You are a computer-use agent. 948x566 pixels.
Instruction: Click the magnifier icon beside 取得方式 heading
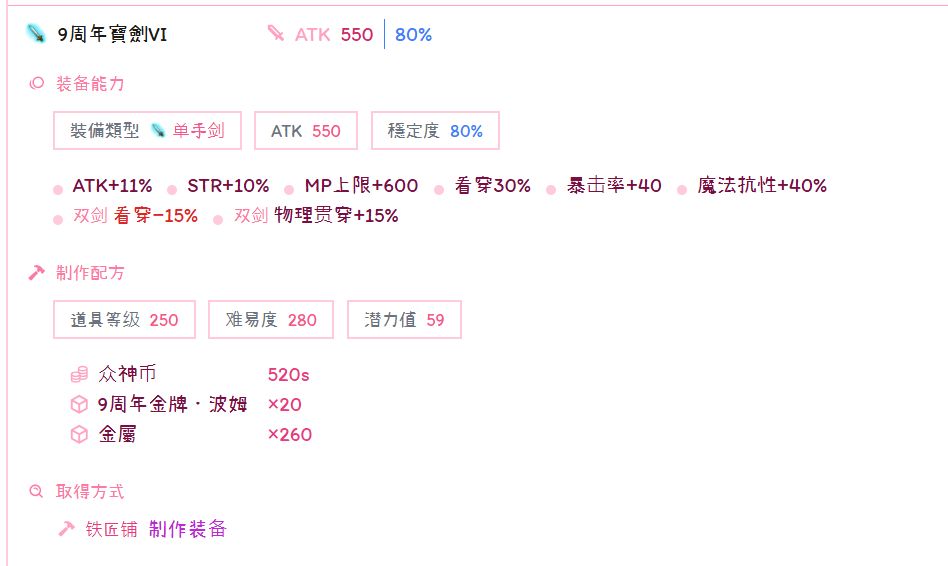point(37,492)
